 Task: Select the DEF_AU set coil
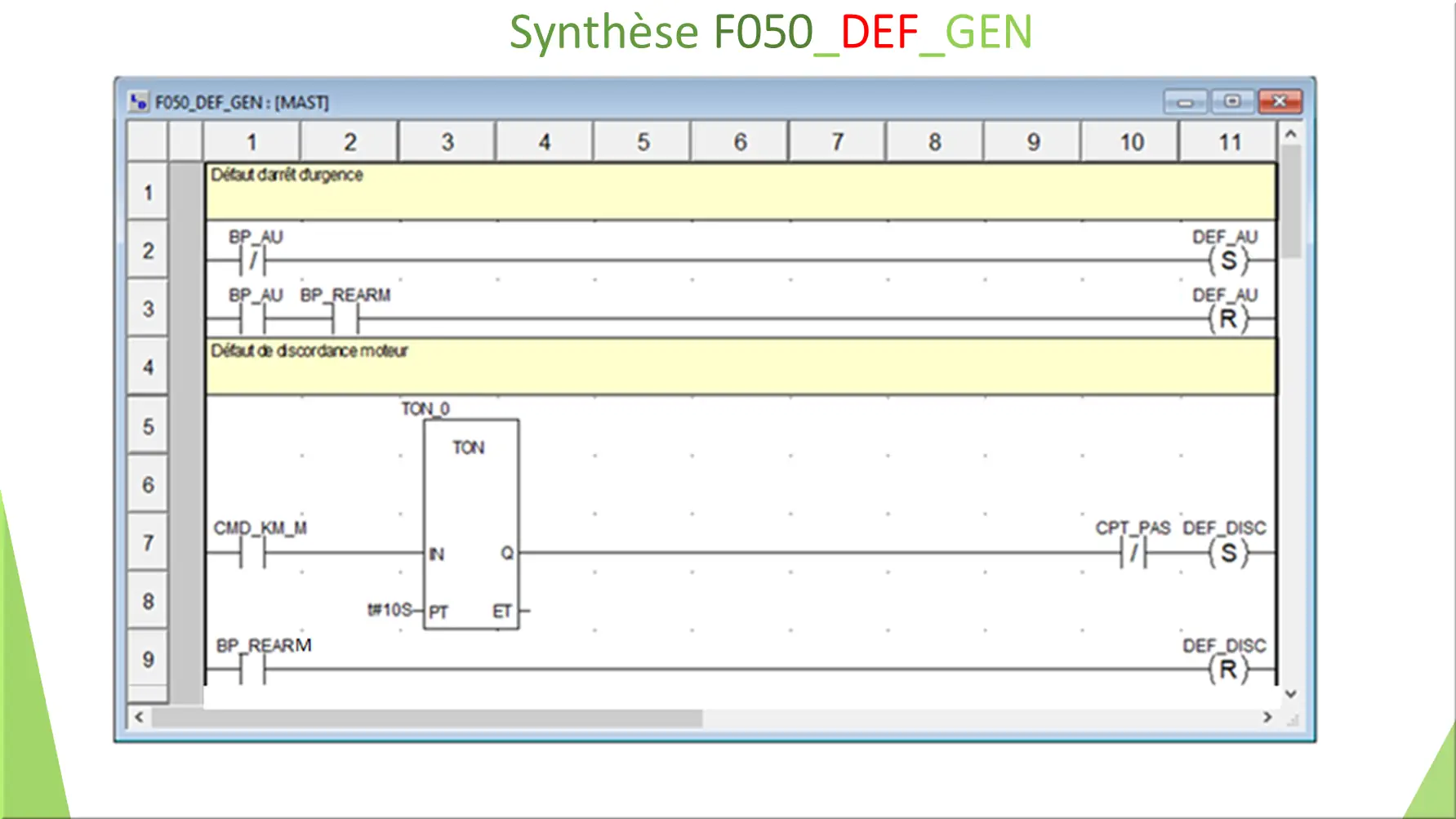coord(1229,261)
